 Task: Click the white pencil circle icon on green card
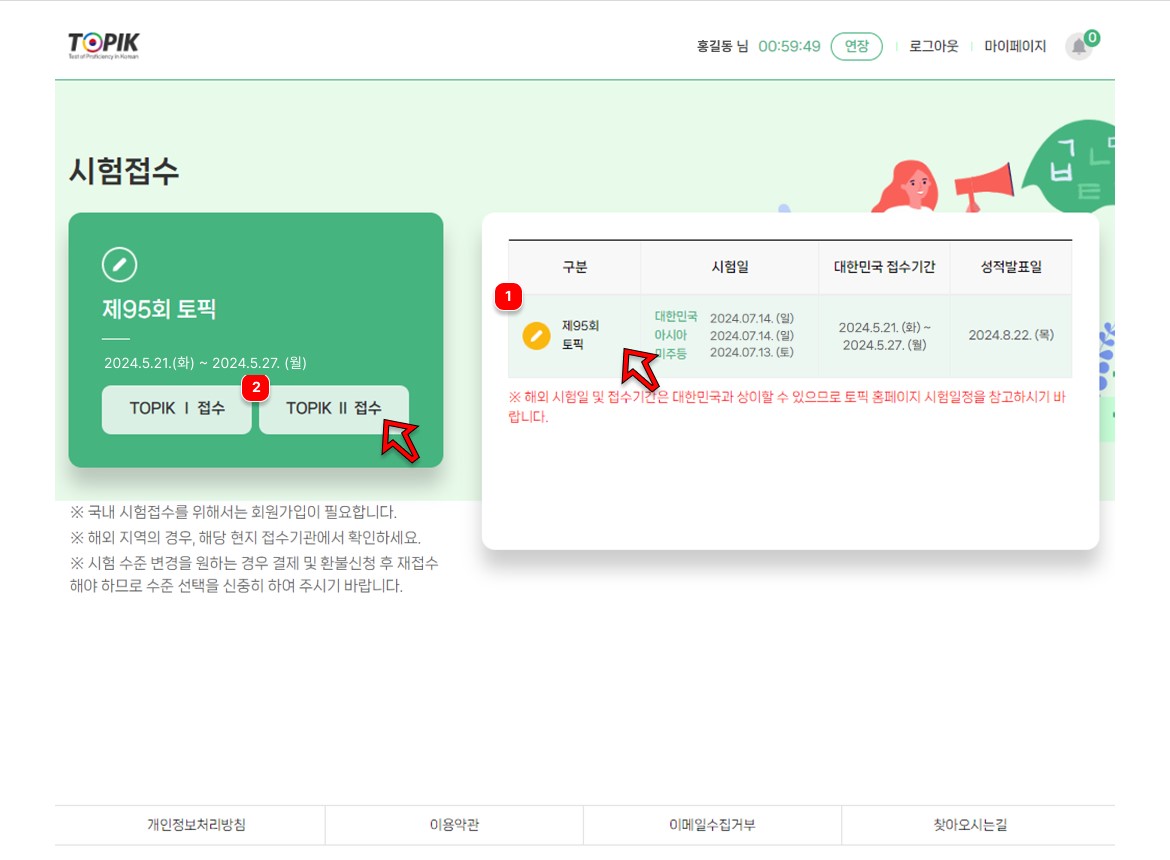point(119,265)
